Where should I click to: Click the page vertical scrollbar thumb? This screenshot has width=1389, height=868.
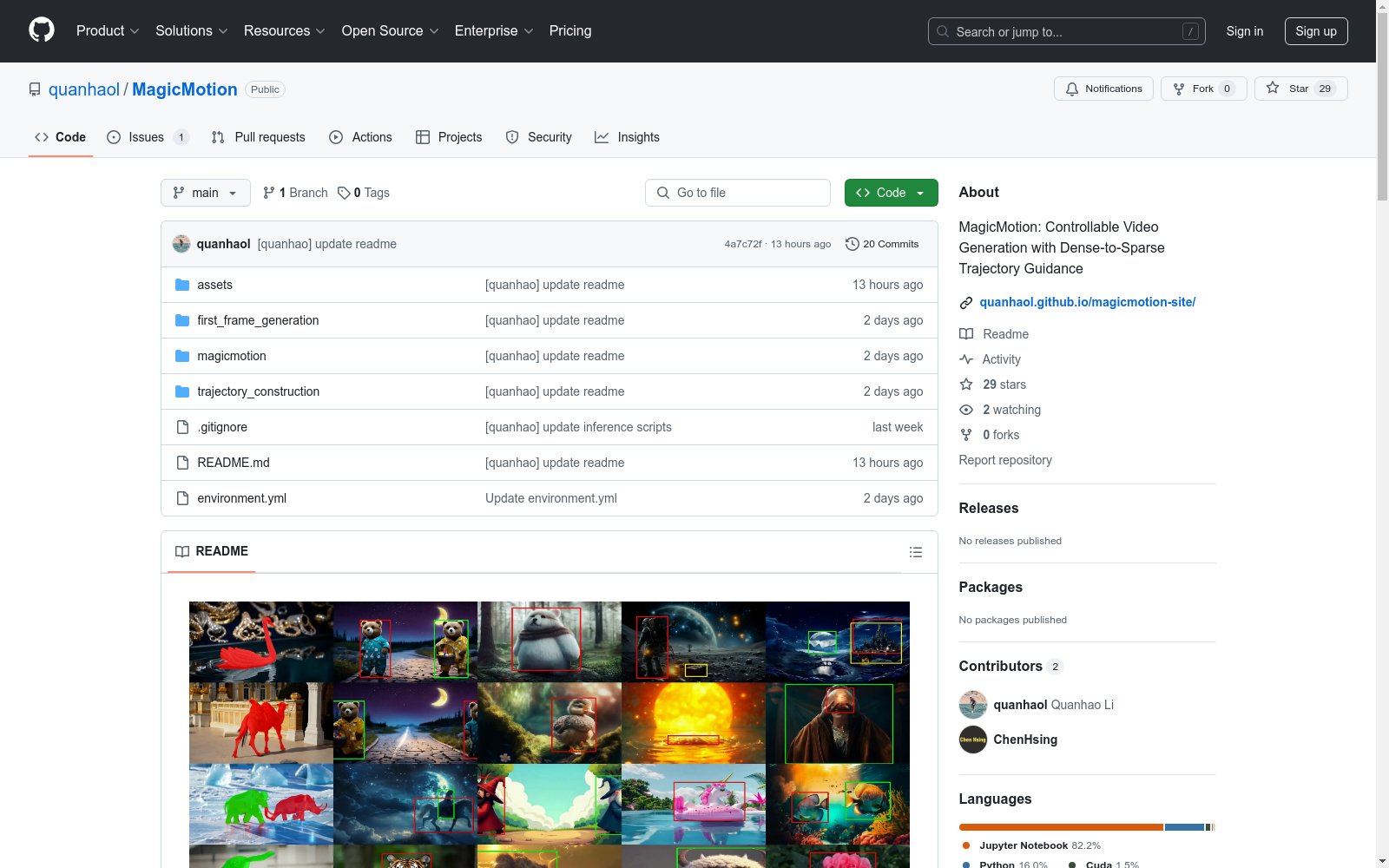pos(1382,106)
